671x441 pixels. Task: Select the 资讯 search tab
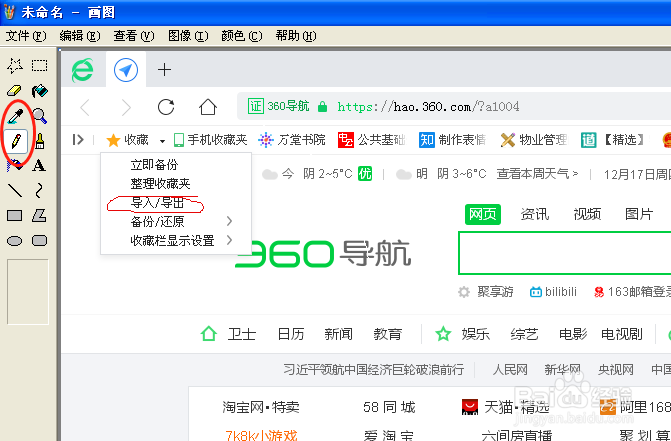(535, 214)
